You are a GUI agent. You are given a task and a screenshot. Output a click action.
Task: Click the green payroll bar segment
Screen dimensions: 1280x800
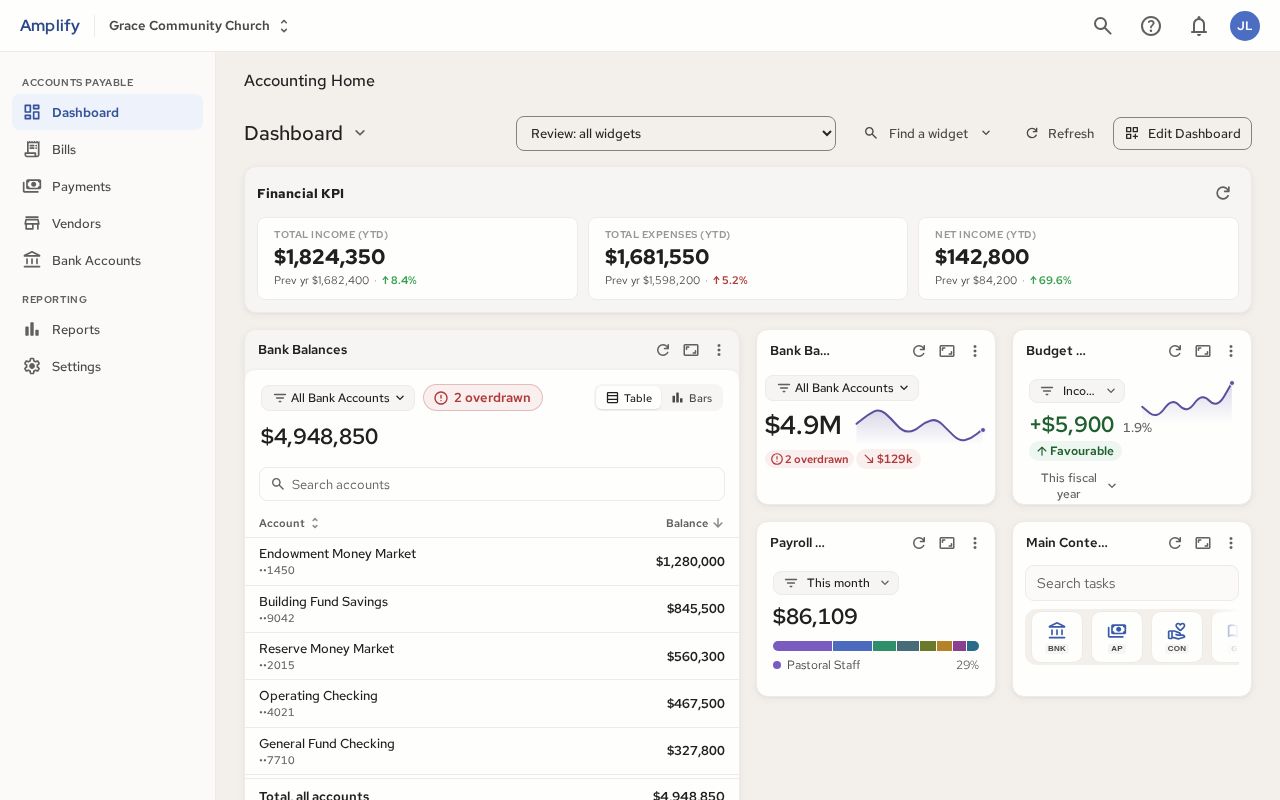[884, 646]
